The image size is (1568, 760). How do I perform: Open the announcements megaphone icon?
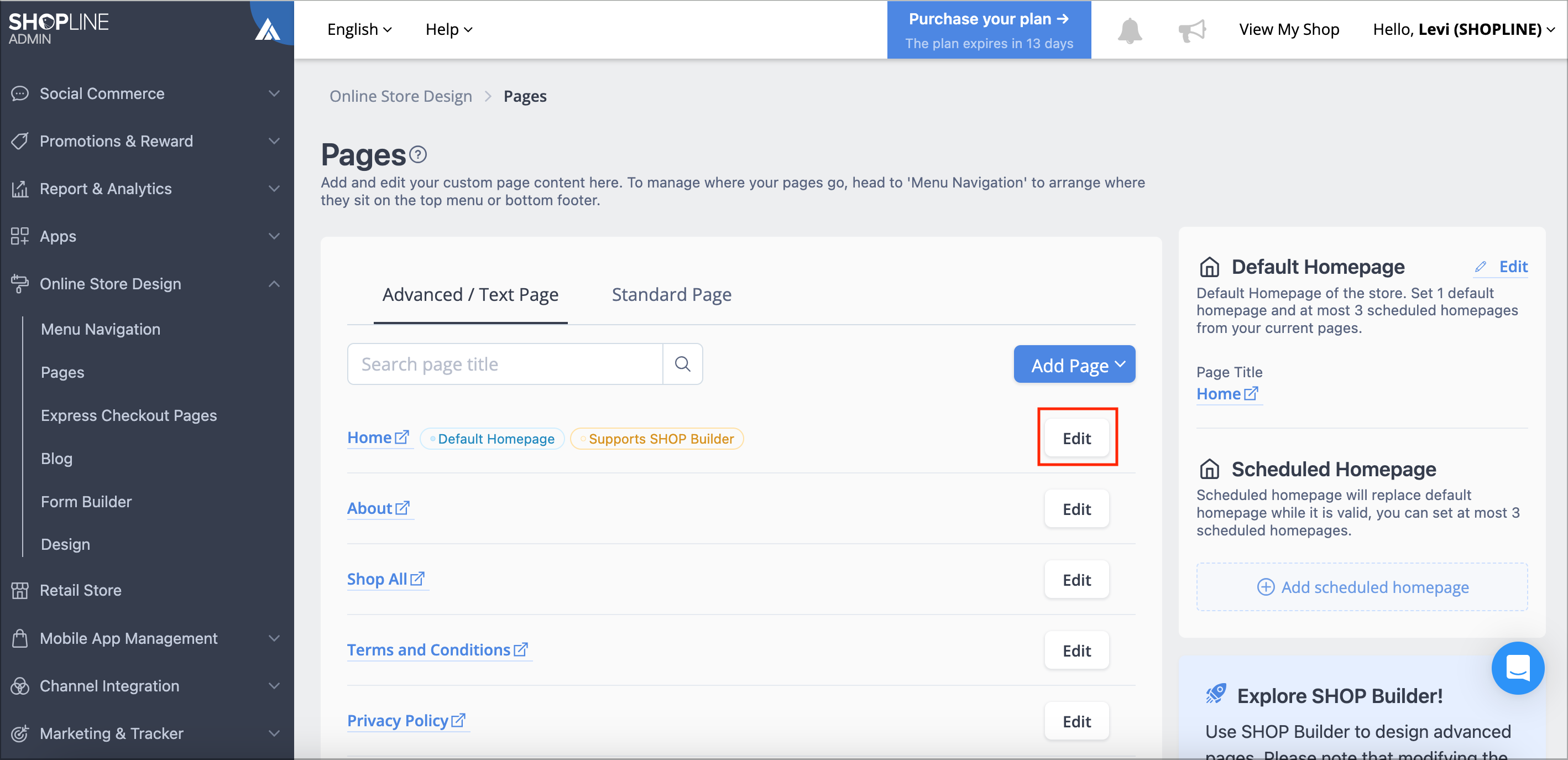tap(1192, 30)
